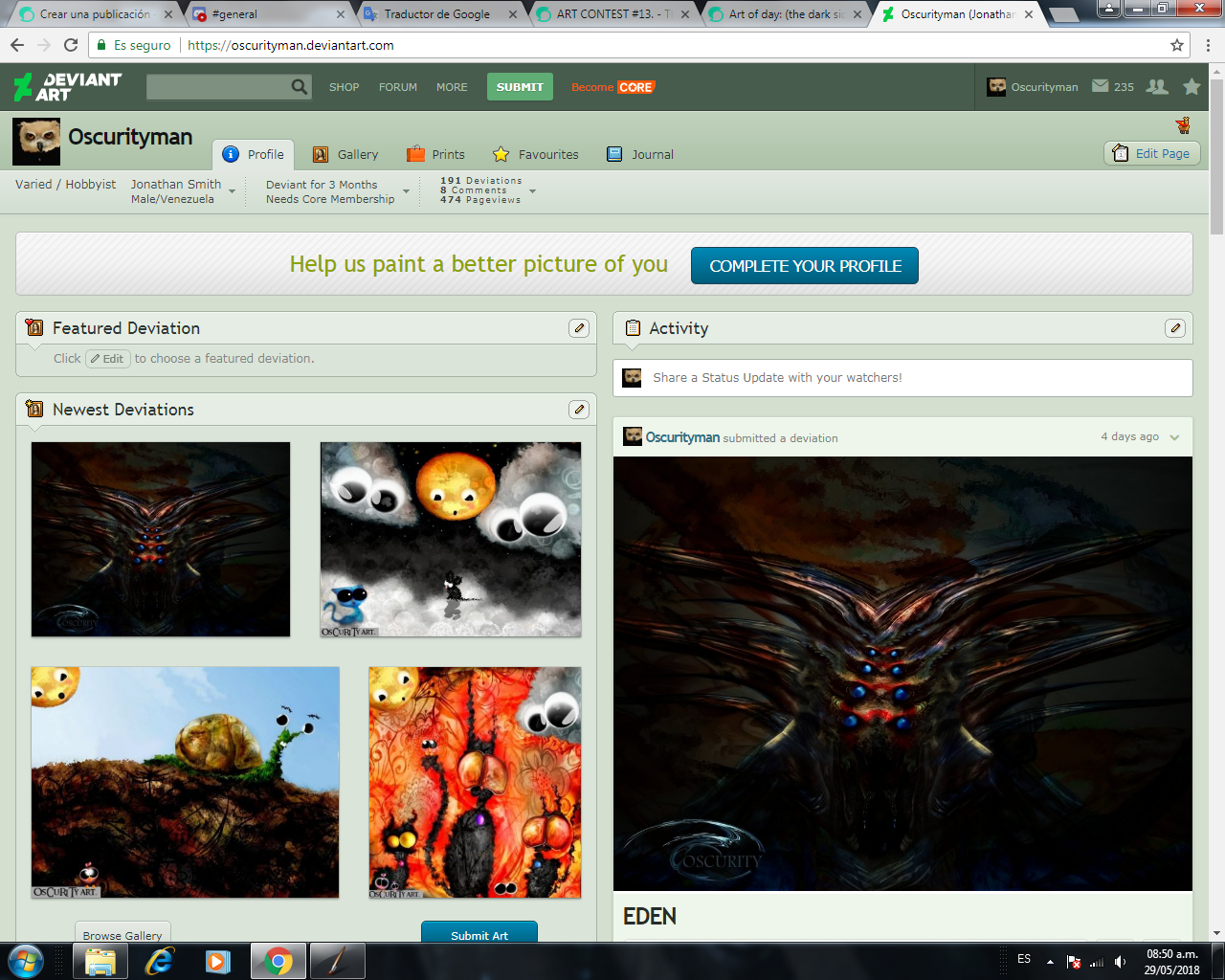Click the avatar next to the status update box
The image size is (1225, 980).
point(633,378)
